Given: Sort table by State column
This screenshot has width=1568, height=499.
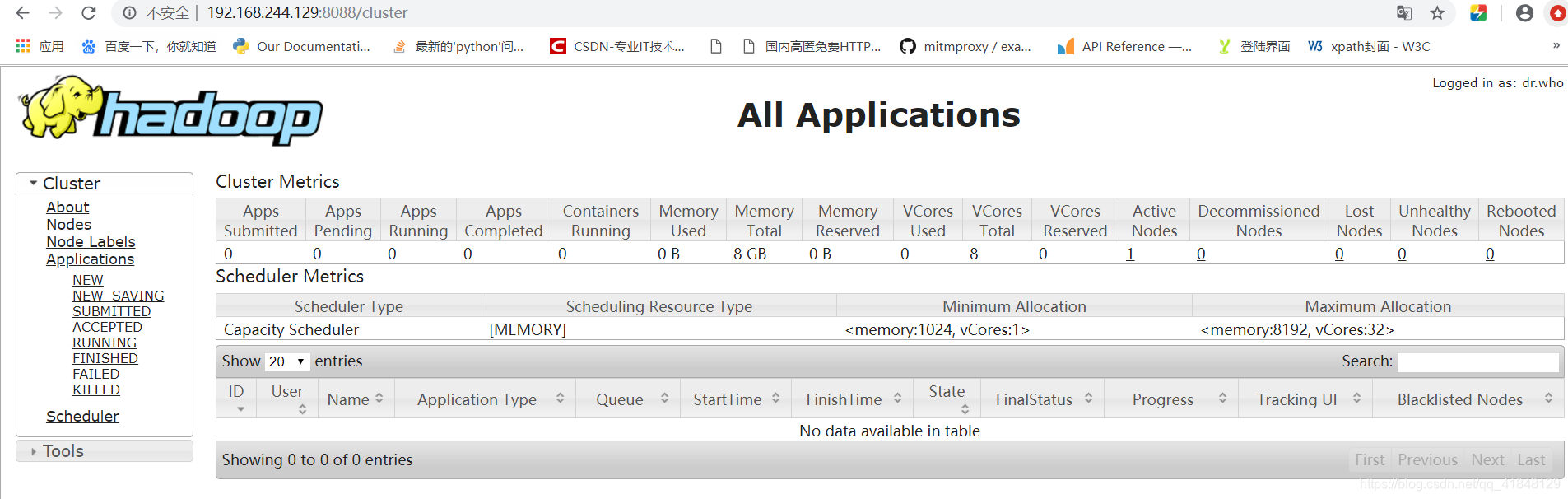Looking at the screenshot, I should (947, 399).
